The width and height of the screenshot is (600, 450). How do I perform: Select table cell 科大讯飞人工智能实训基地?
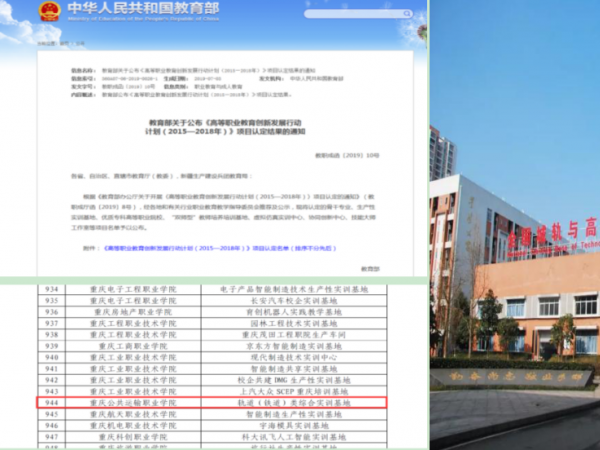point(294,437)
